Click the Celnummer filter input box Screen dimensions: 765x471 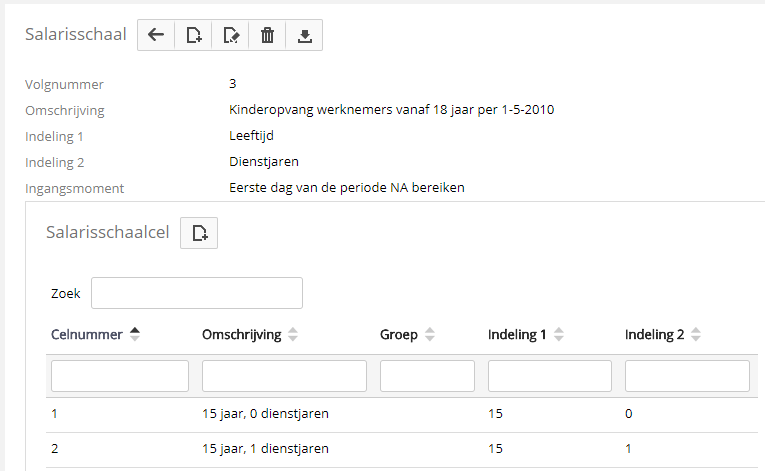[119, 376]
